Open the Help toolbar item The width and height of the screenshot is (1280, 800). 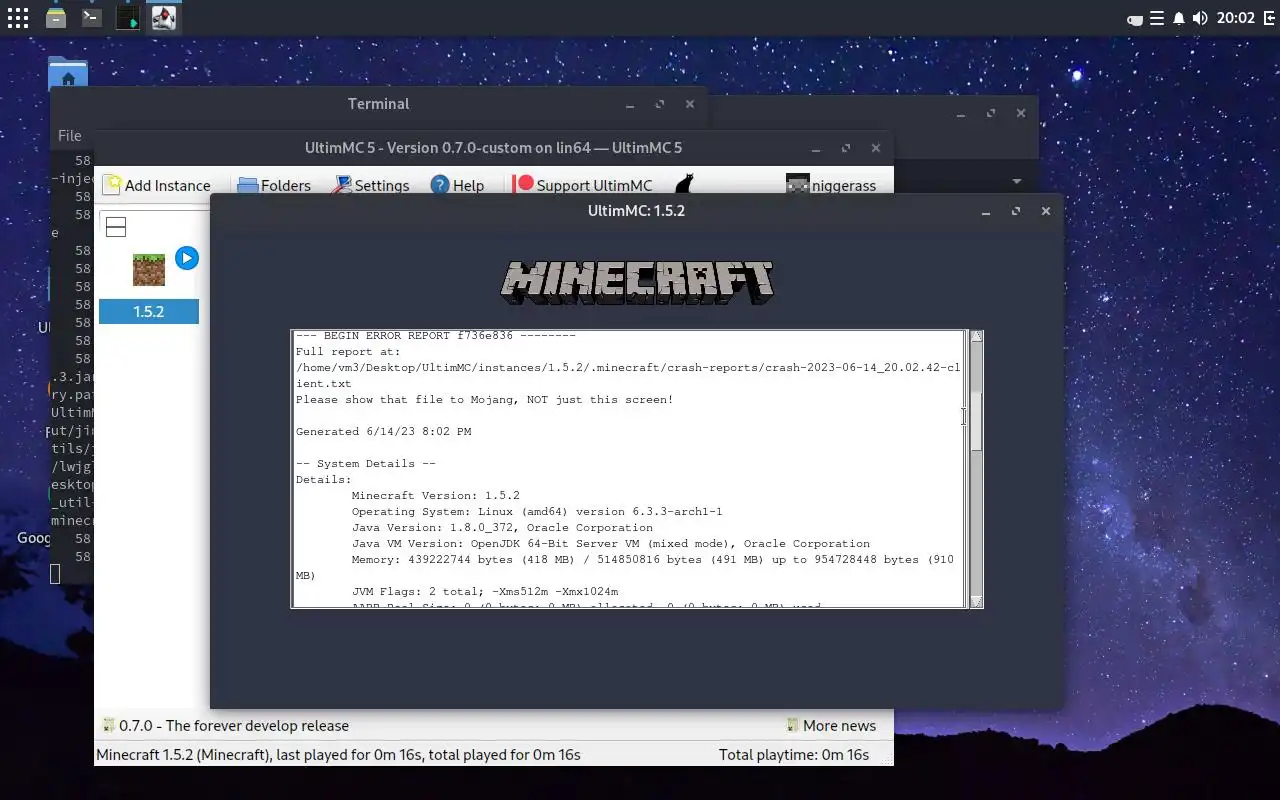click(457, 185)
